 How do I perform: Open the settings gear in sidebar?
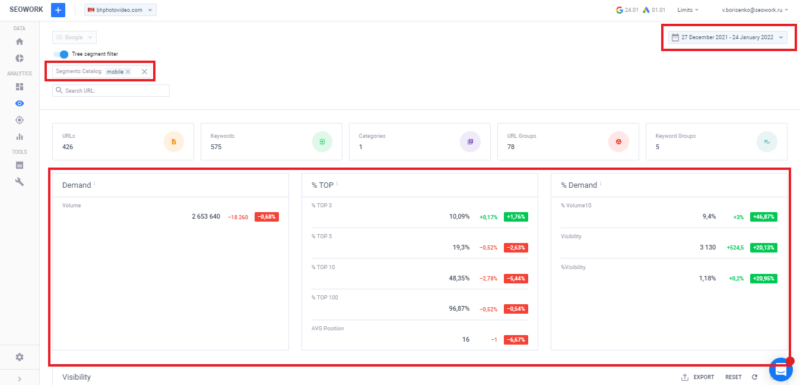pos(20,357)
